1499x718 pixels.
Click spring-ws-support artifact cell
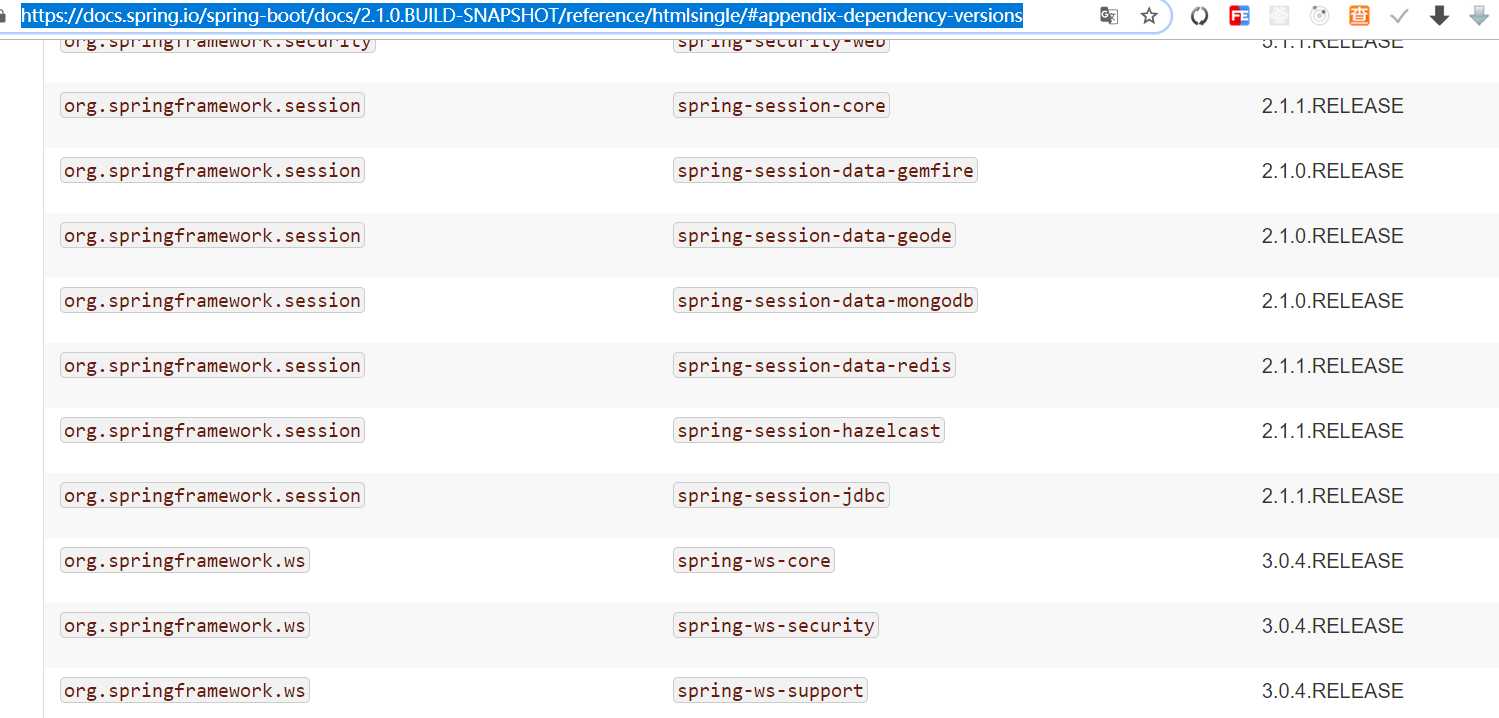(x=770, y=691)
